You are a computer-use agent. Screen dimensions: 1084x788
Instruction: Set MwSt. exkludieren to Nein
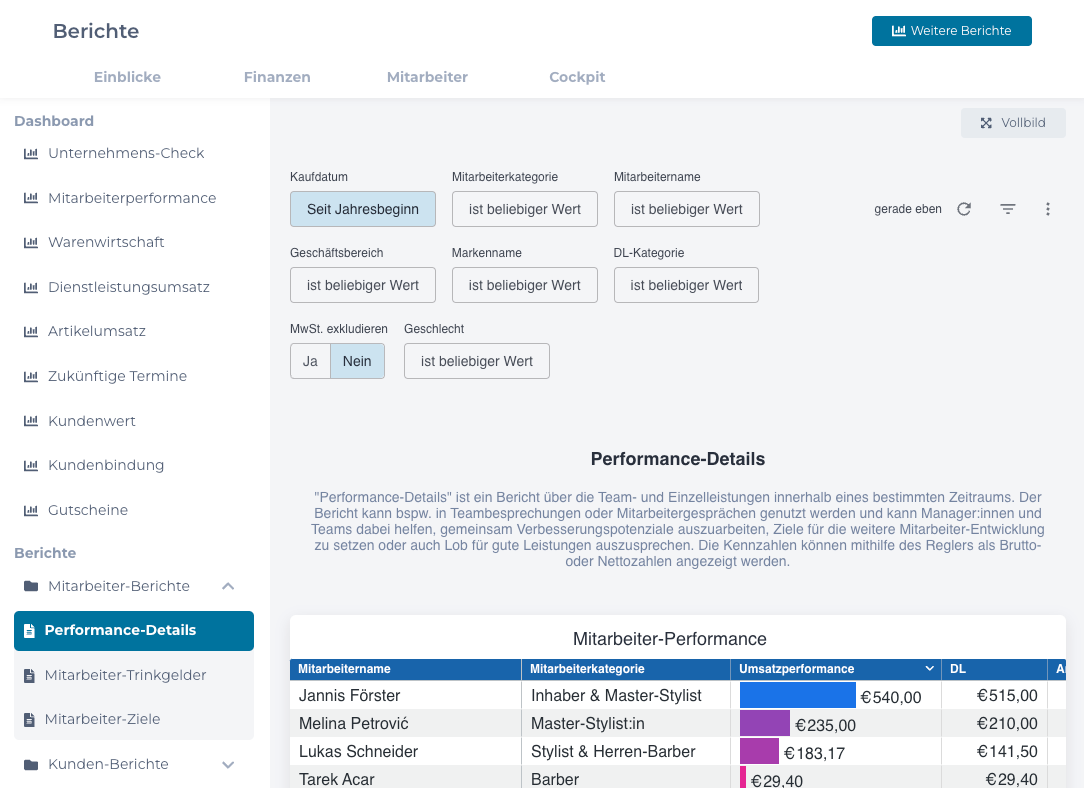click(357, 361)
